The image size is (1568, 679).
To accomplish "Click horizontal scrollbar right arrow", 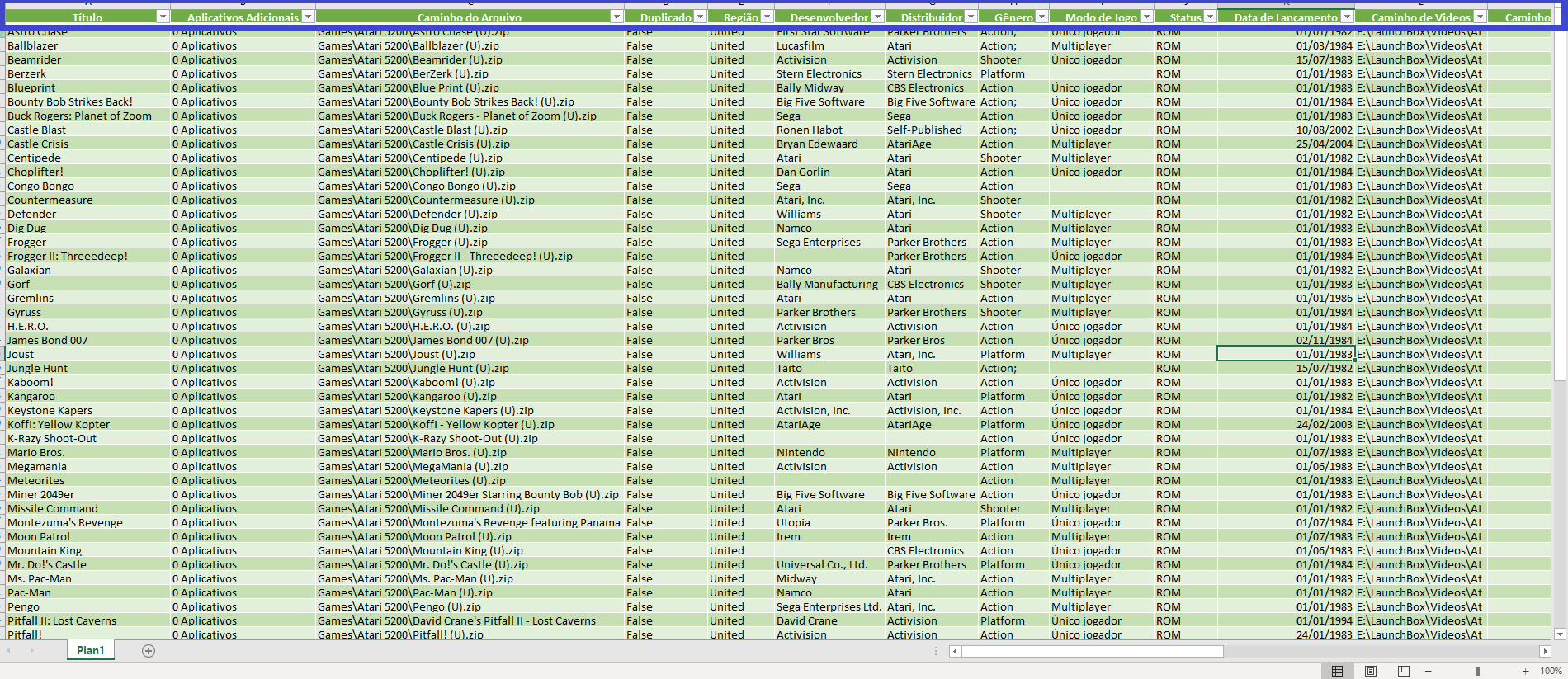I will coord(1545,651).
